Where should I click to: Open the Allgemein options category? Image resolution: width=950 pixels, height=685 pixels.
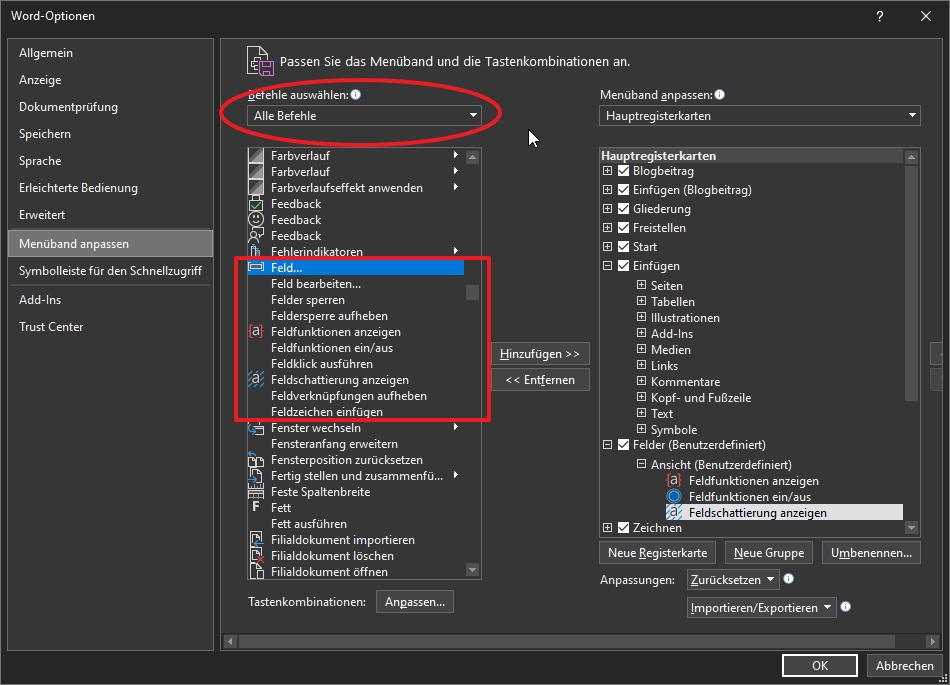pos(110,53)
